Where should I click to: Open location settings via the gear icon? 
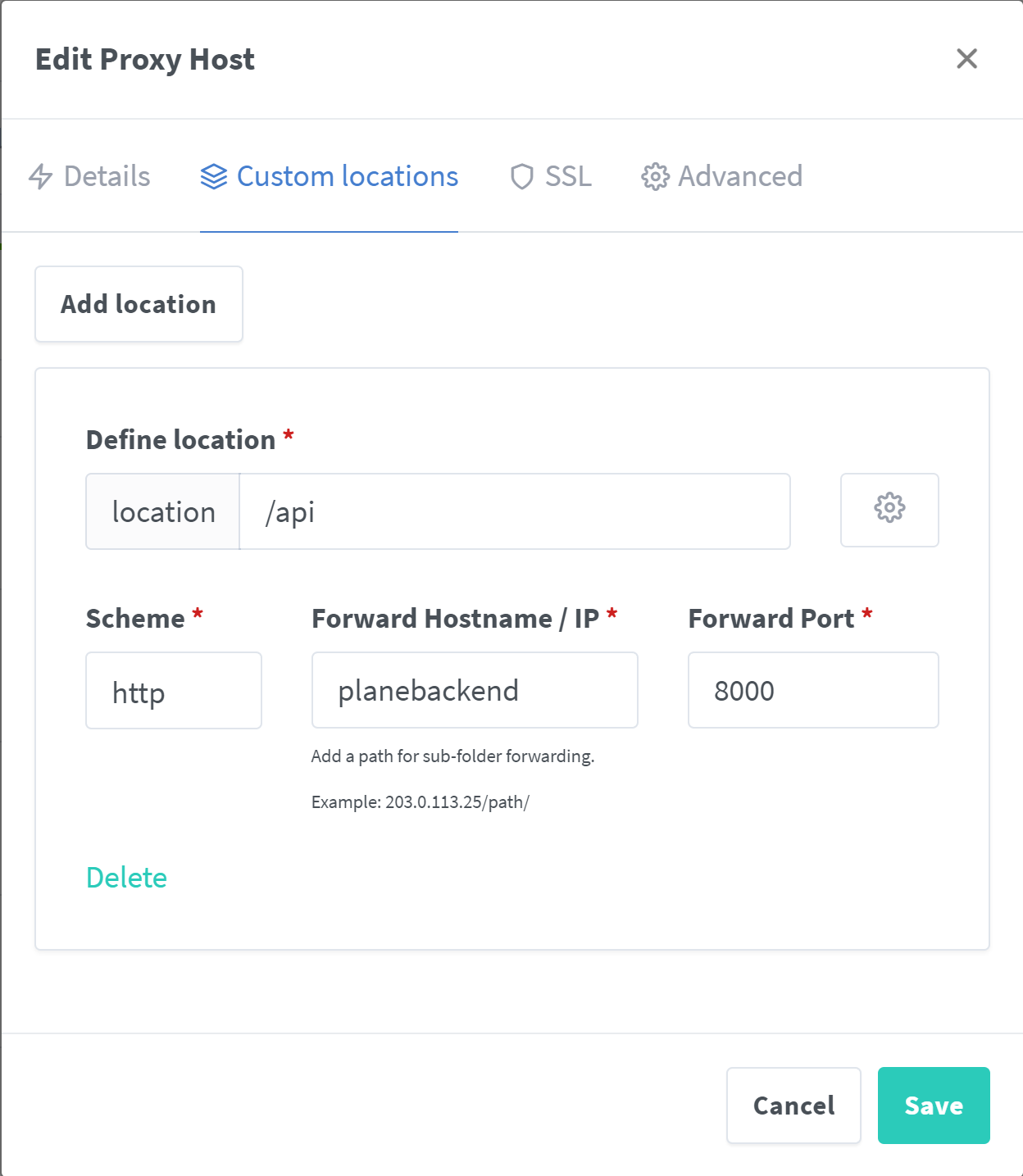point(889,511)
